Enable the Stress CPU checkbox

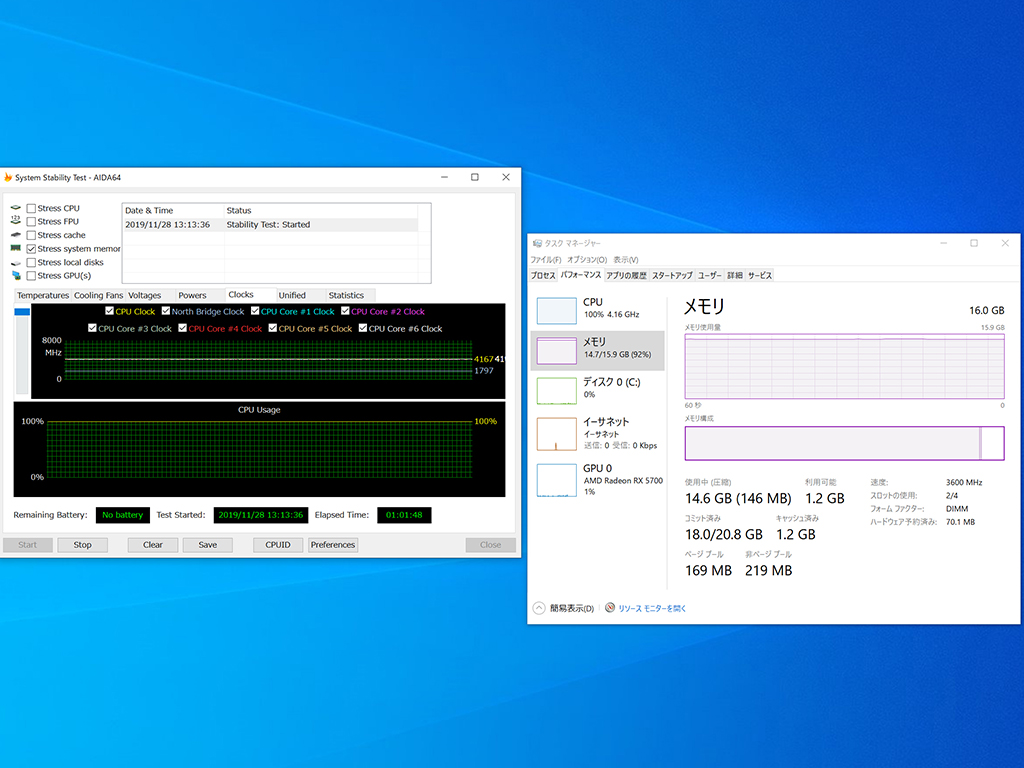tap(31, 208)
